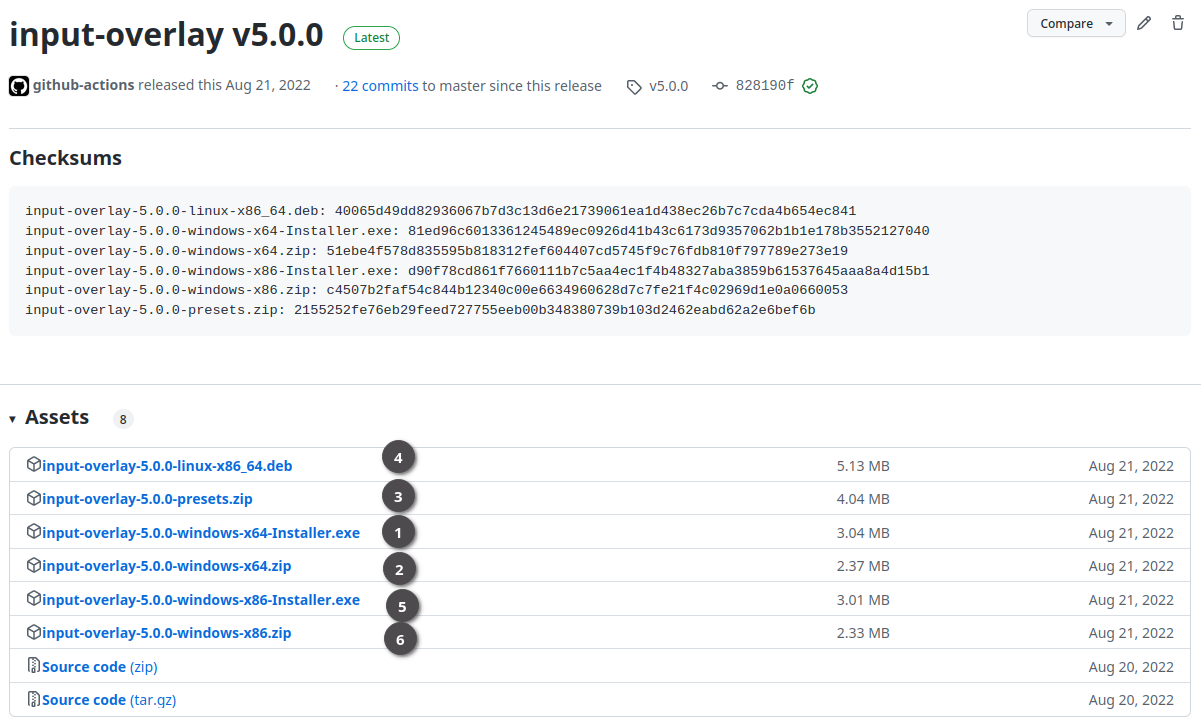Click the commit icon beside 828190f

pos(721,86)
